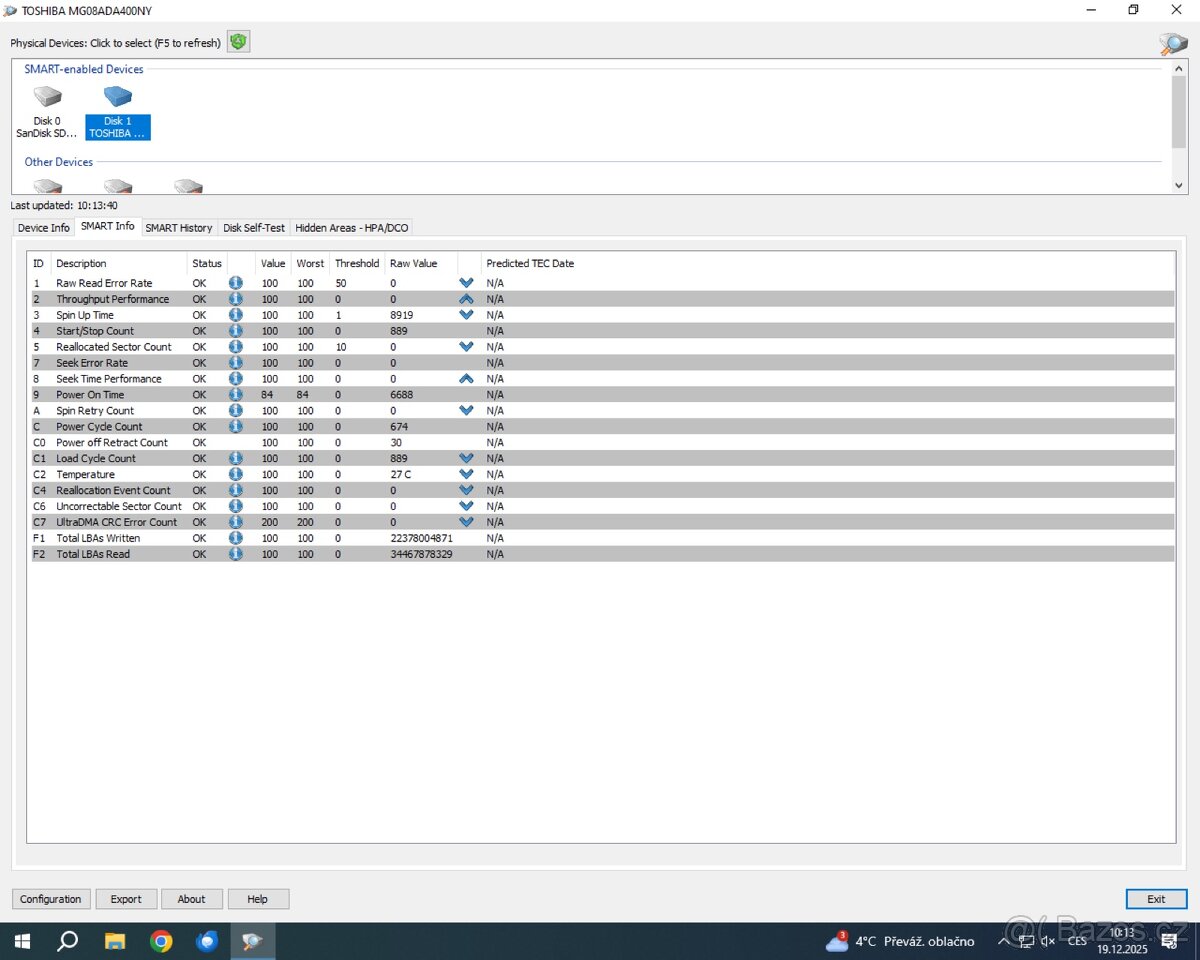Click info icon for Temperature row
The height and width of the screenshot is (960, 1200).
236,475
